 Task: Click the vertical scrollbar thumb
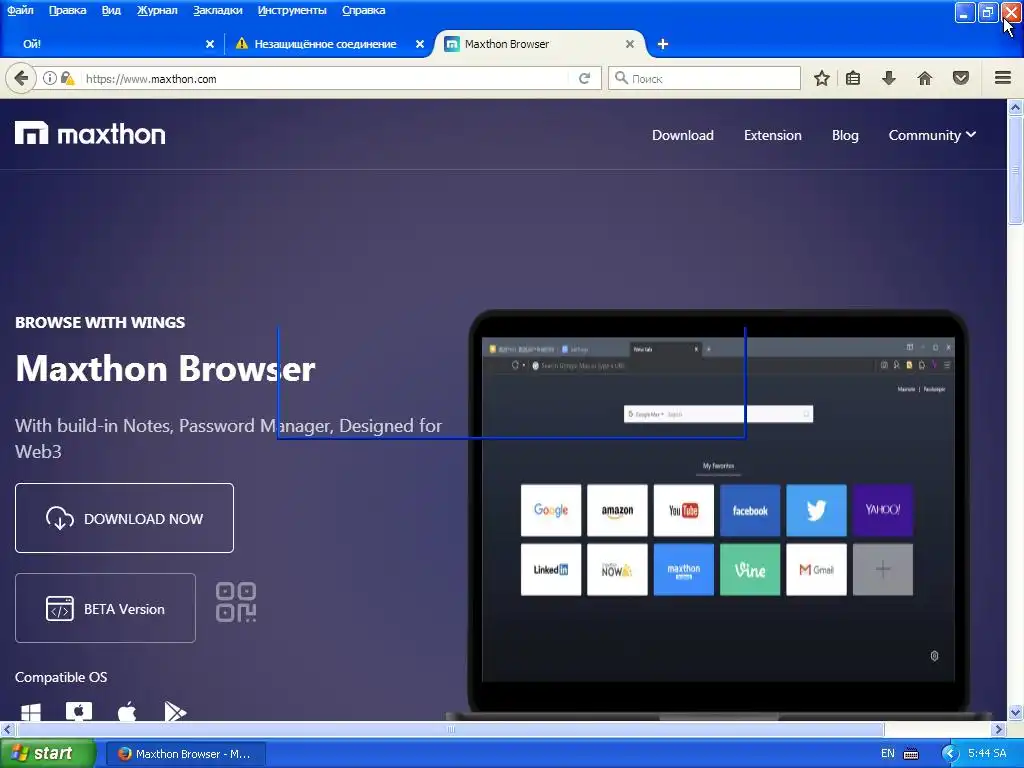[x=1016, y=170]
